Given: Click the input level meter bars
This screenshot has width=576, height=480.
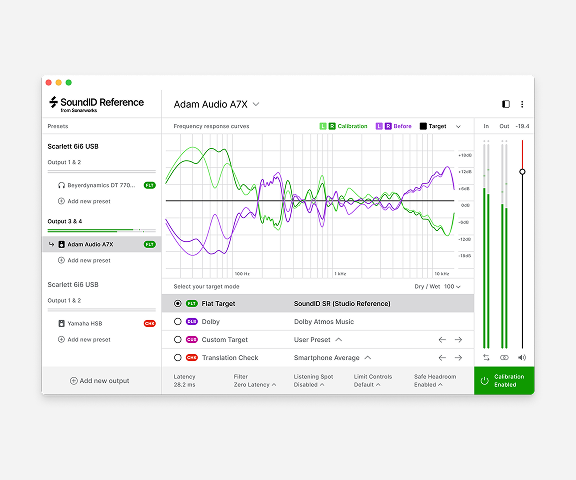Looking at the screenshot, I should [486, 244].
